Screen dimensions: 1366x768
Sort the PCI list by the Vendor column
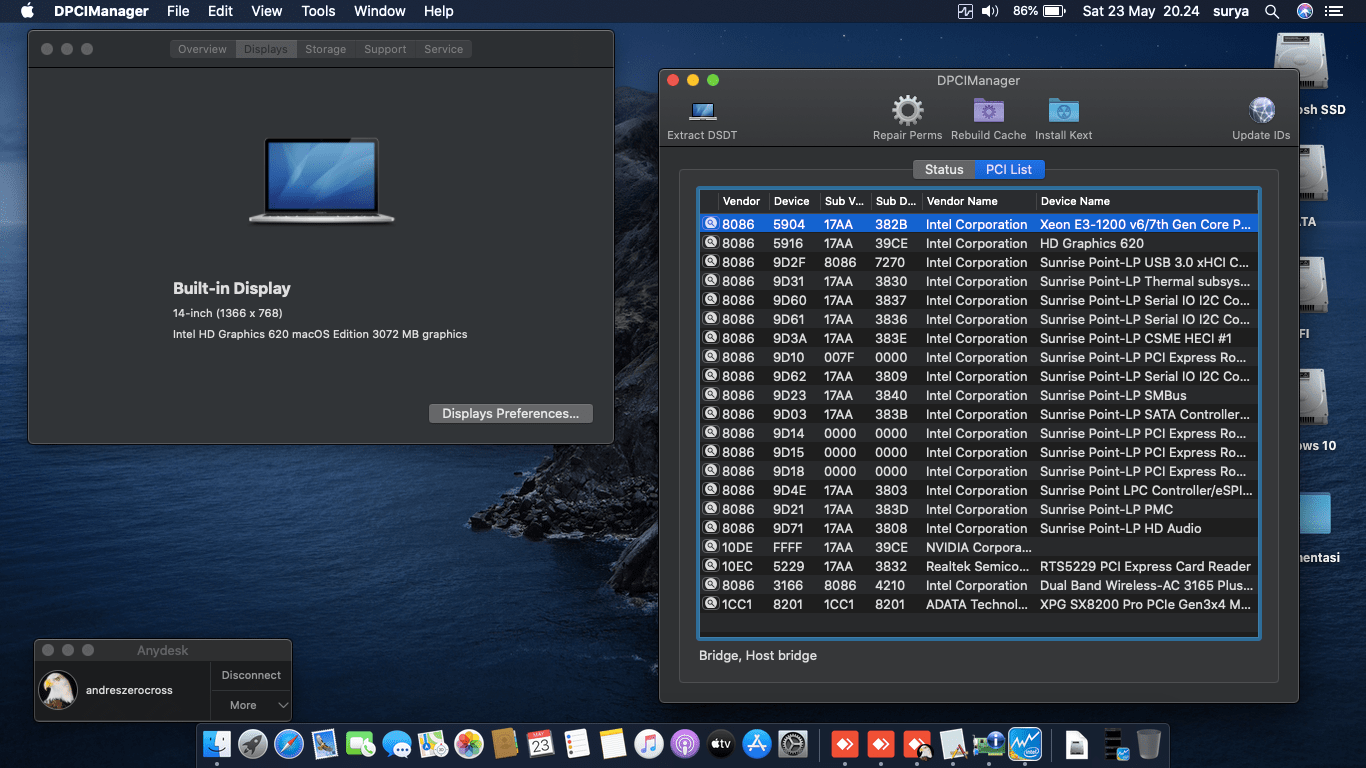pos(742,201)
